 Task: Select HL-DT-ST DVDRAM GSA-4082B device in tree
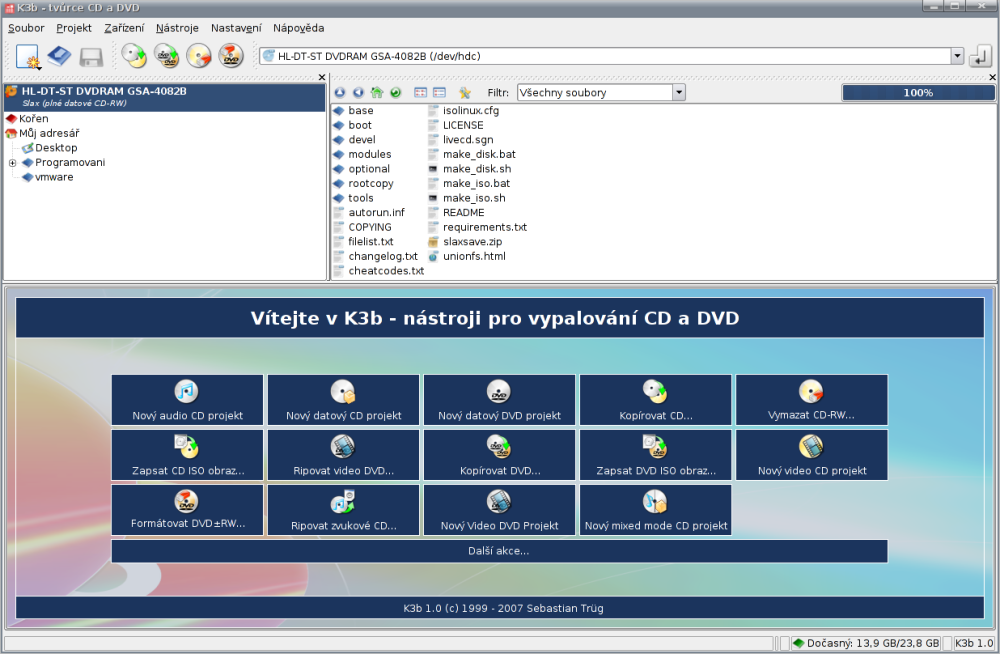[x=165, y=97]
